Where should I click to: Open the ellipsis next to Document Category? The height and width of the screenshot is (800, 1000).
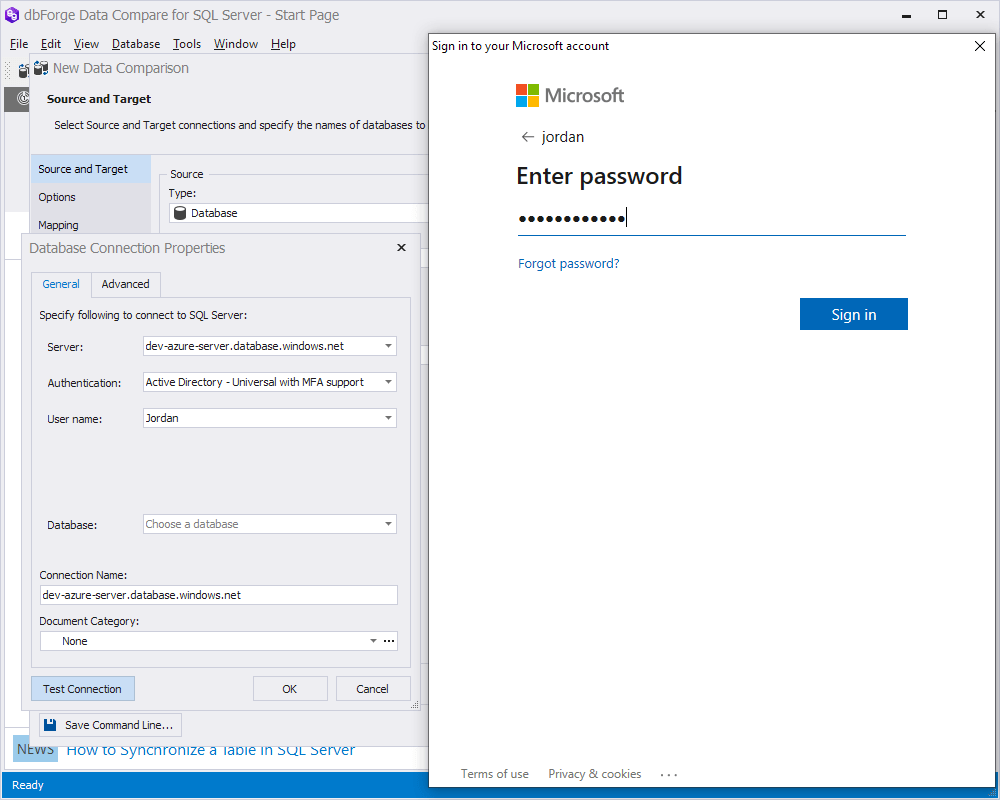coord(388,641)
